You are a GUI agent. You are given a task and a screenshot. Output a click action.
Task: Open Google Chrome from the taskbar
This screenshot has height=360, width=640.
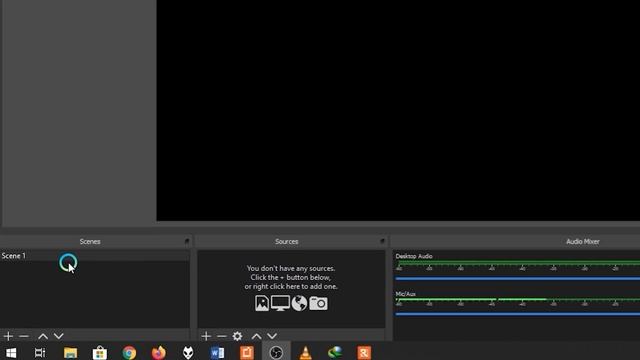129,353
